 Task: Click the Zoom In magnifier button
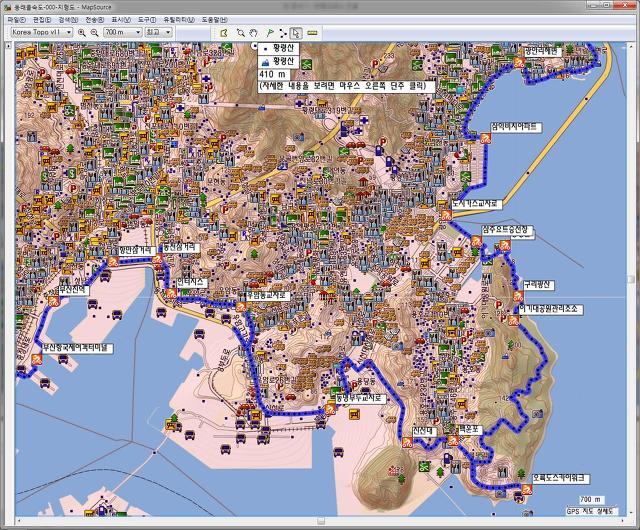click(x=82, y=33)
